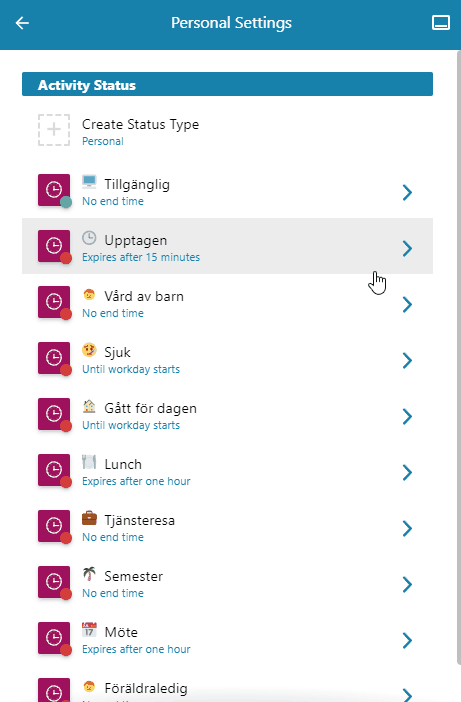The width and height of the screenshot is (461, 702).
Task: Click the window layout icon in header
Action: 441,22
